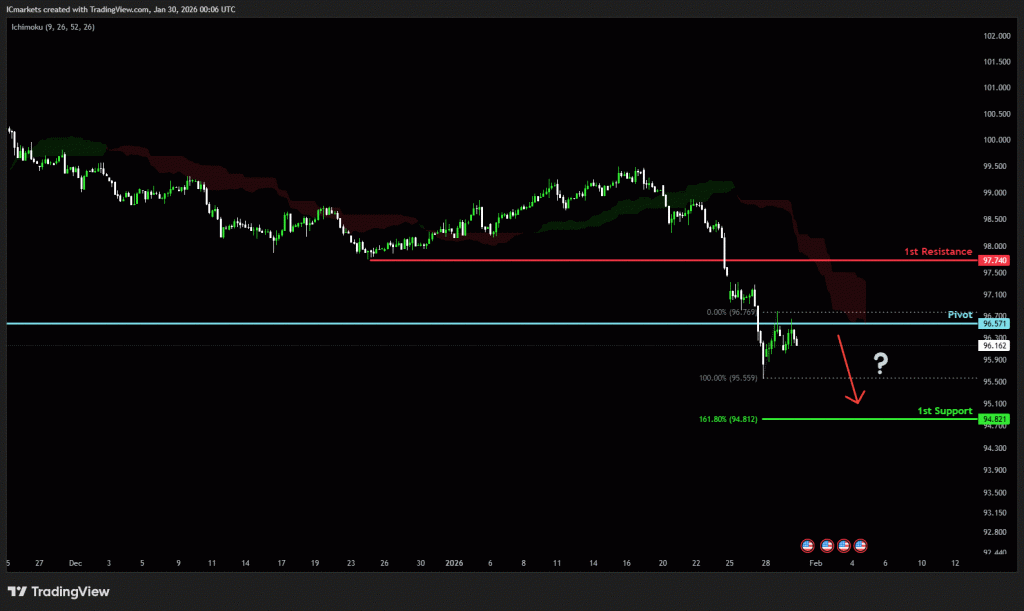Click the 1st Resistance text label
Viewport: 1024px width, 611px height.
click(x=937, y=251)
